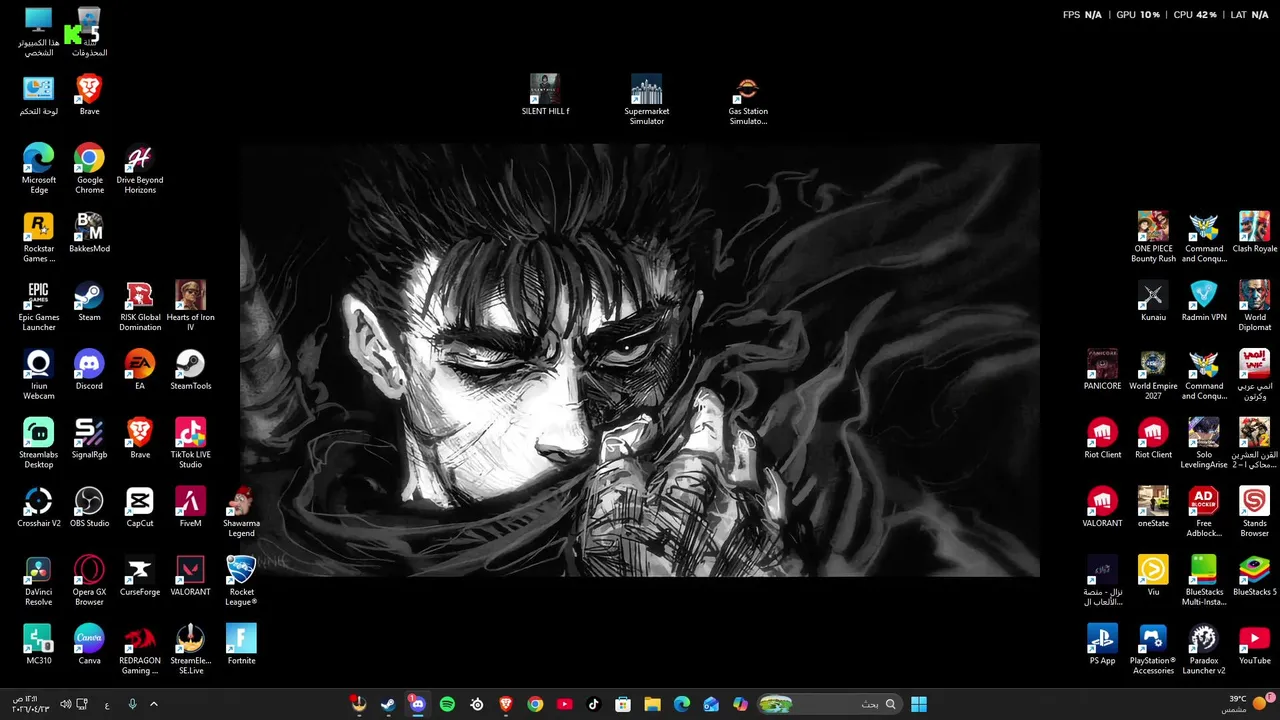Open Rockstar Games Launcher shortcut
Image resolution: width=1280 pixels, height=720 pixels.
pyautogui.click(x=39, y=238)
